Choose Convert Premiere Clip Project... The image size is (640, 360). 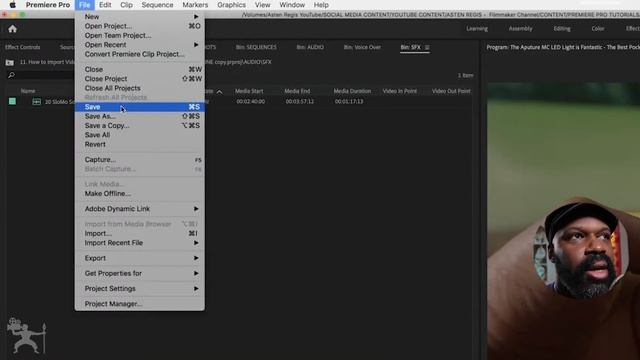pyautogui.click(x=140, y=54)
